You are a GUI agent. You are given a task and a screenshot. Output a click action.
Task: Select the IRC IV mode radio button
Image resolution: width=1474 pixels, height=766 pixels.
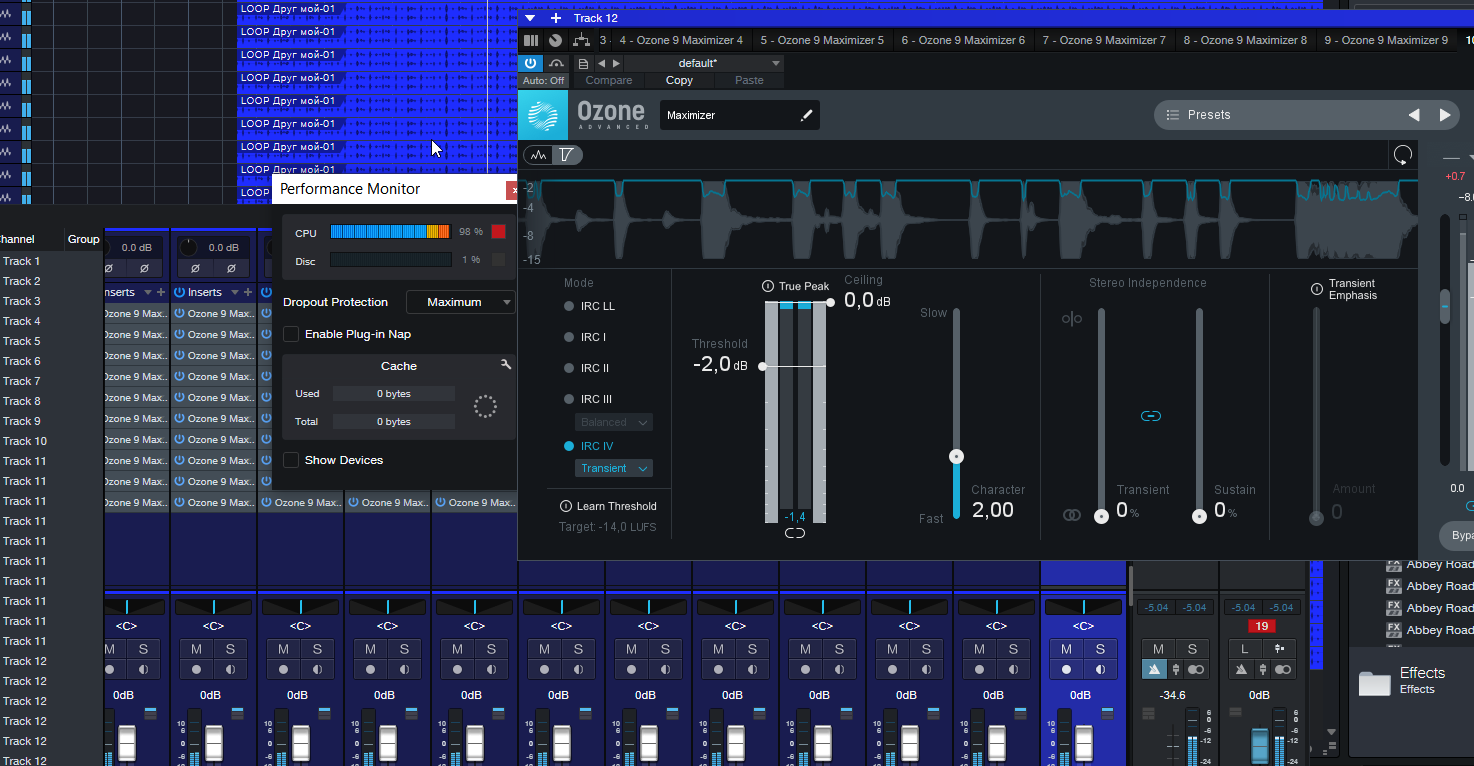coord(569,446)
